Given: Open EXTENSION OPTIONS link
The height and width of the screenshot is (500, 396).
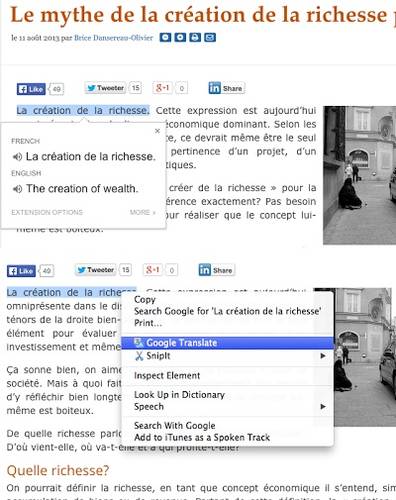Looking at the screenshot, I should pyautogui.click(x=47, y=212).
